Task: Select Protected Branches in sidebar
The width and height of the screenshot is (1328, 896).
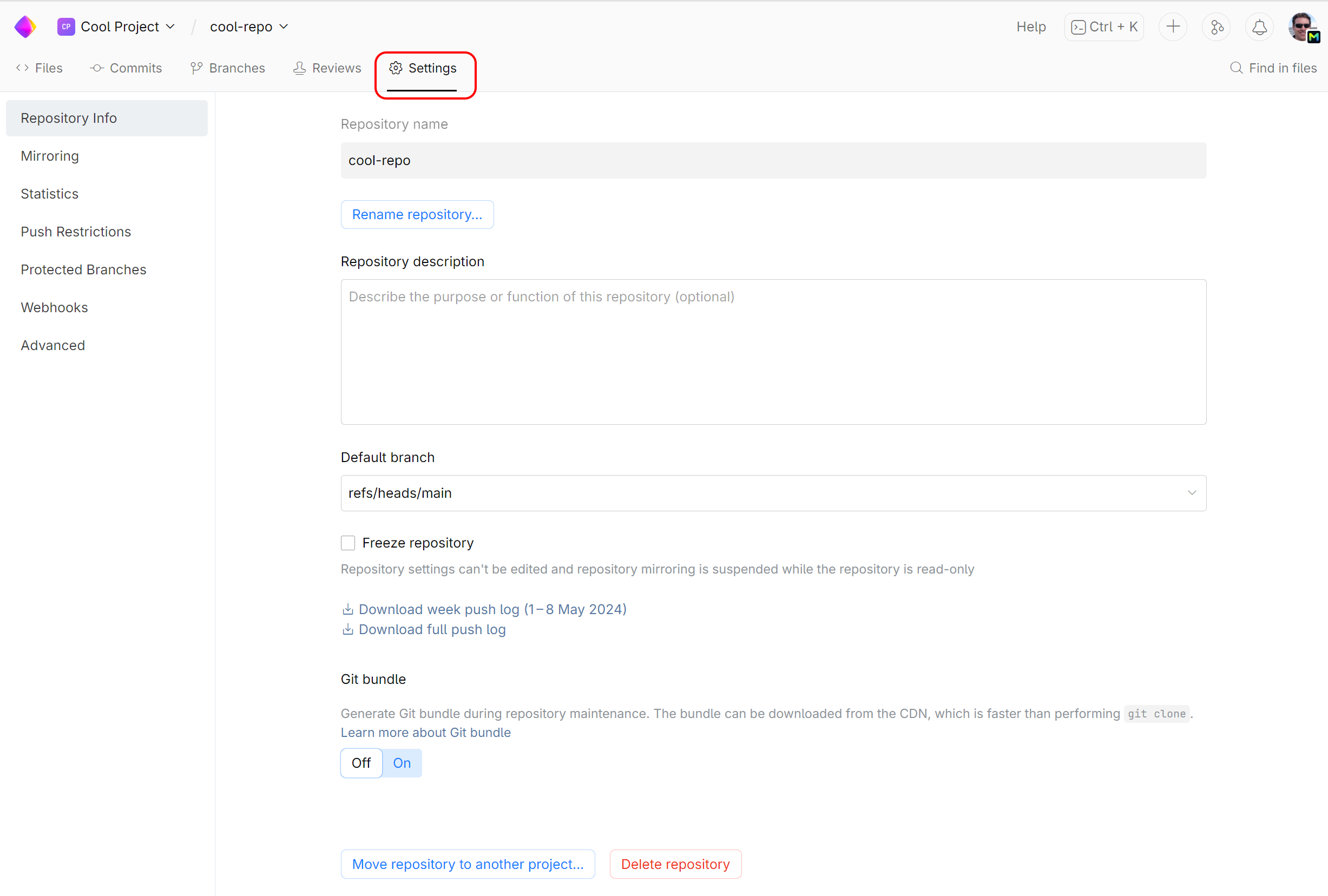Action: click(x=83, y=269)
